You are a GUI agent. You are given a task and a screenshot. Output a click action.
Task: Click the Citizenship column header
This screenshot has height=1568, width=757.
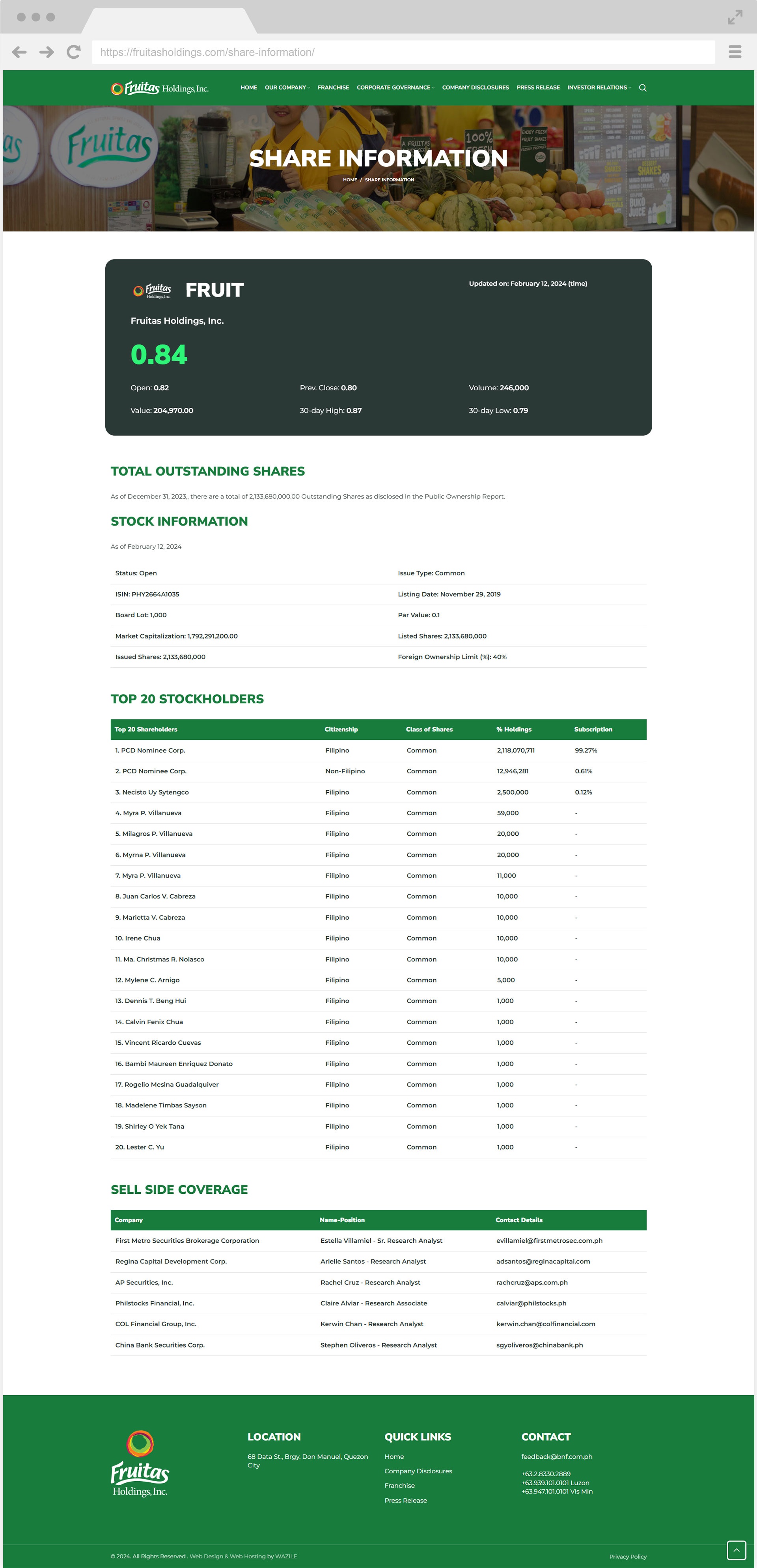tap(341, 729)
